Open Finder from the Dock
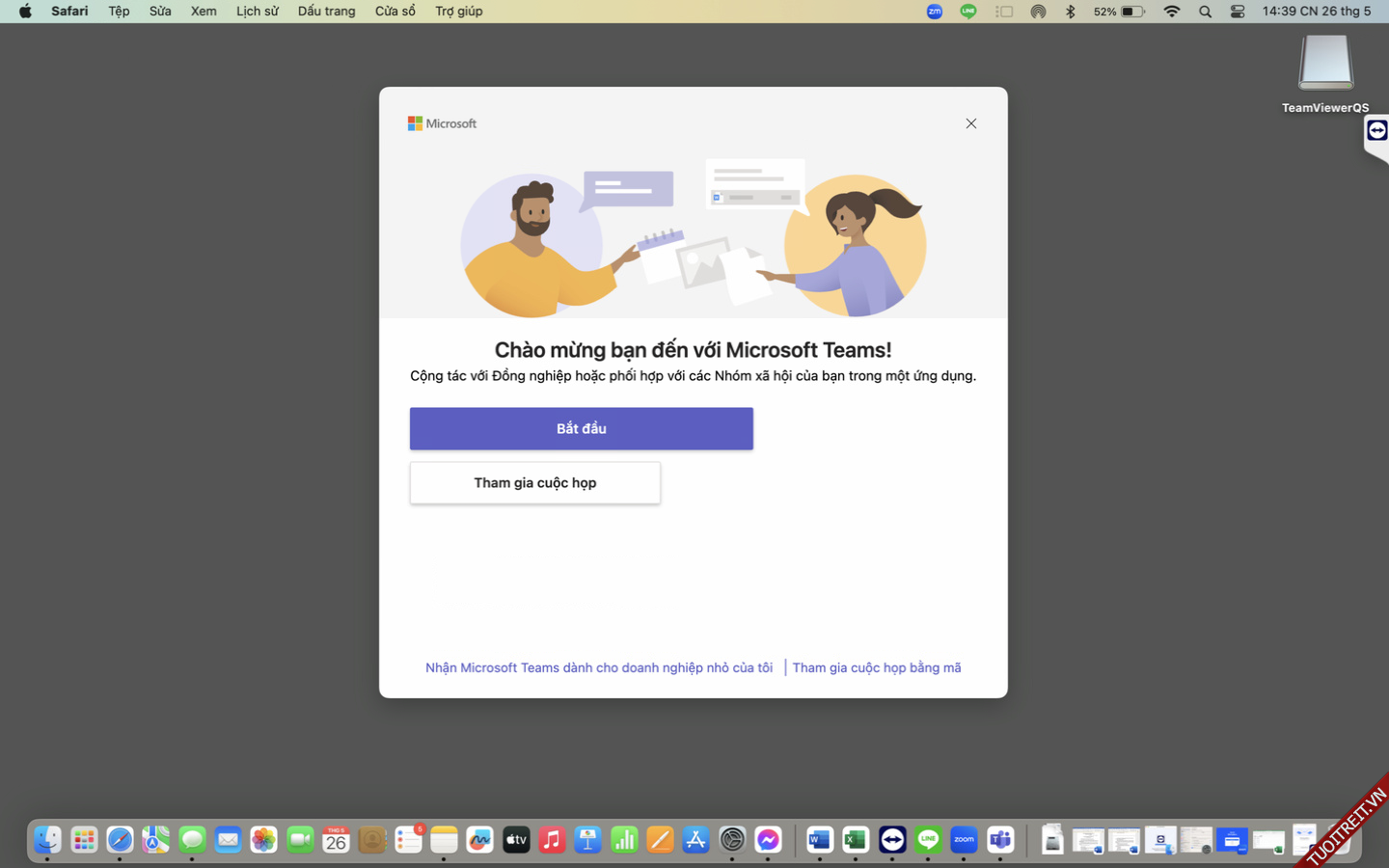 tap(47, 840)
